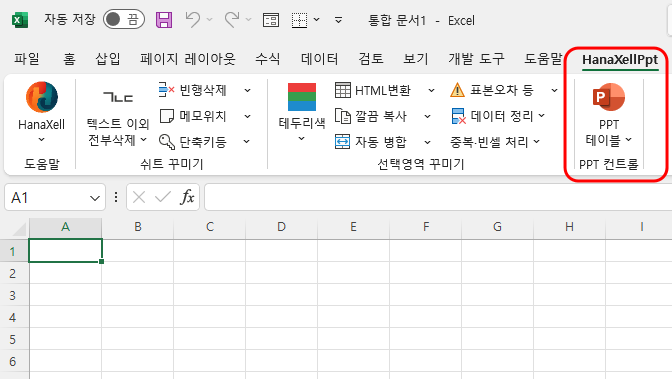This screenshot has width=672, height=379.
Task: Expand the HTML변환 dropdown arrow
Action: pos(431,90)
